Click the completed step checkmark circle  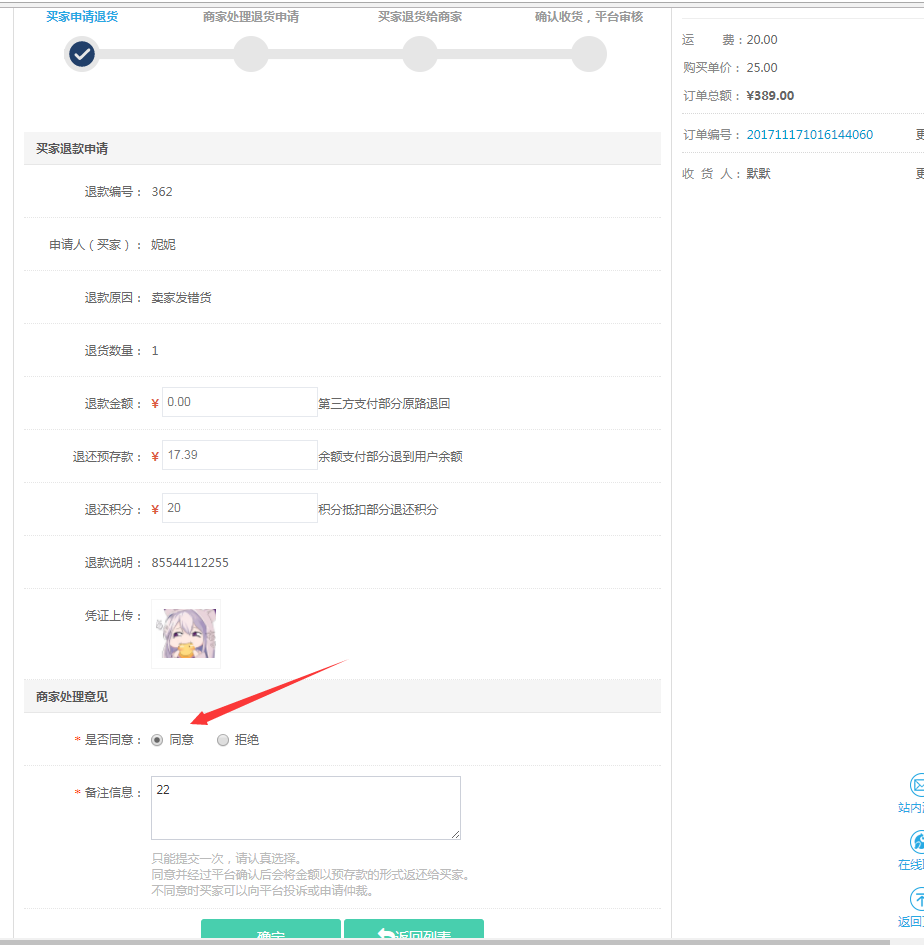[82, 54]
